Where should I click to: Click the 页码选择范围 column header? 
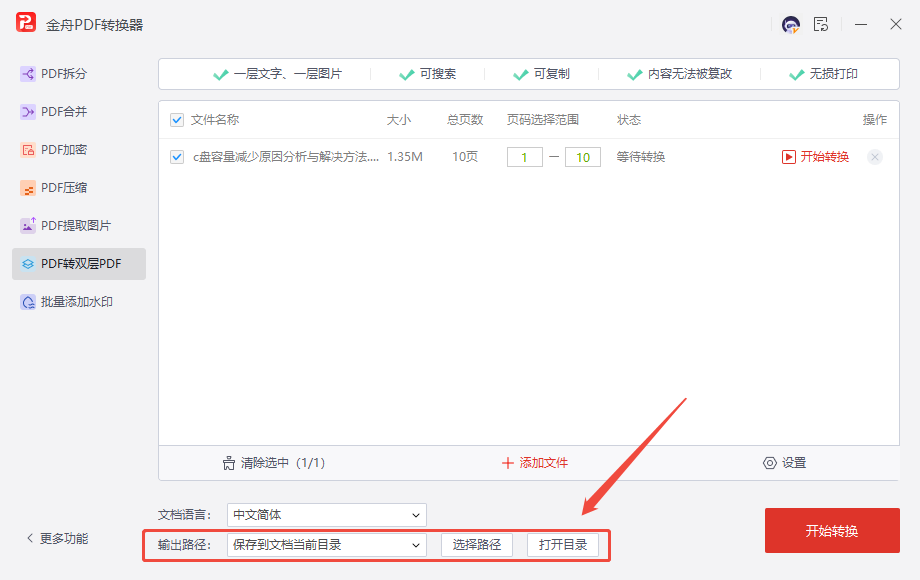coord(543,120)
